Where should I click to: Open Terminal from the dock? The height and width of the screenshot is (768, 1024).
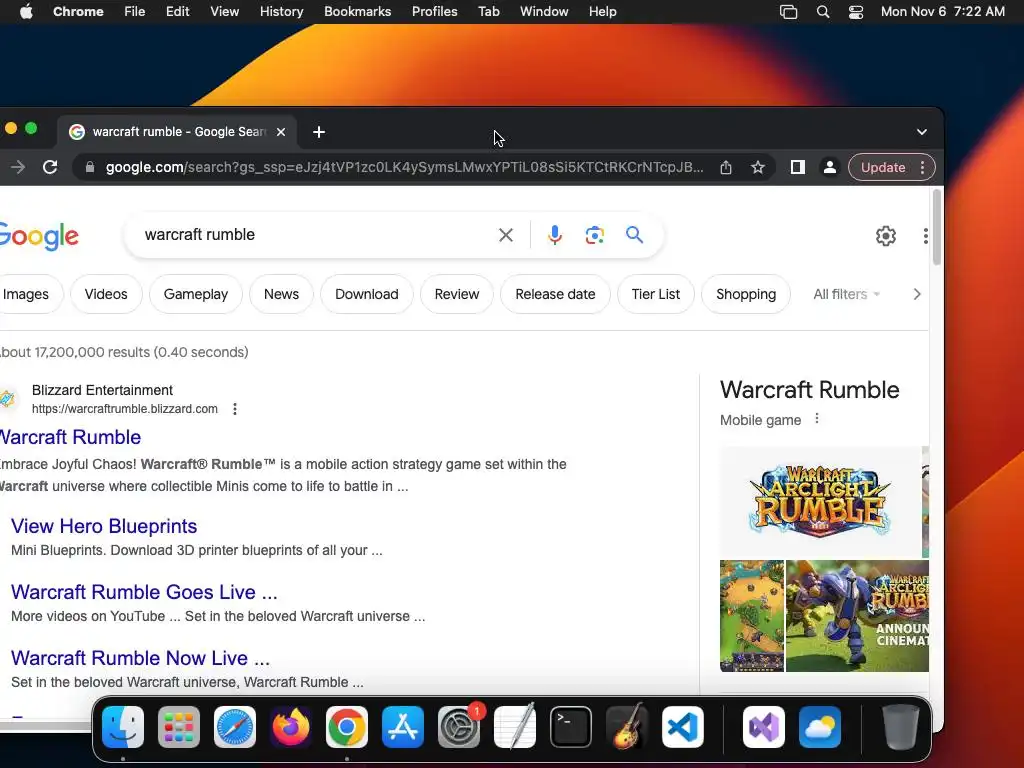(571, 727)
